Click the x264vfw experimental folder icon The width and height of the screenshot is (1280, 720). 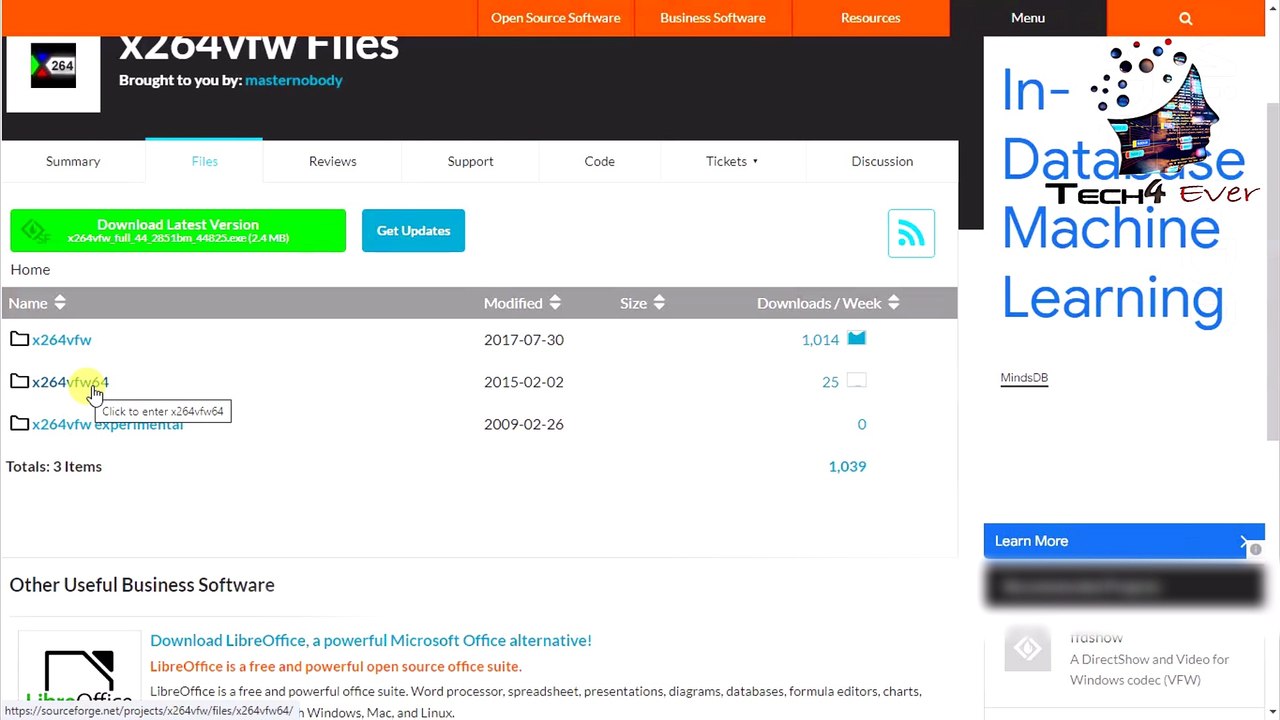tap(20, 424)
